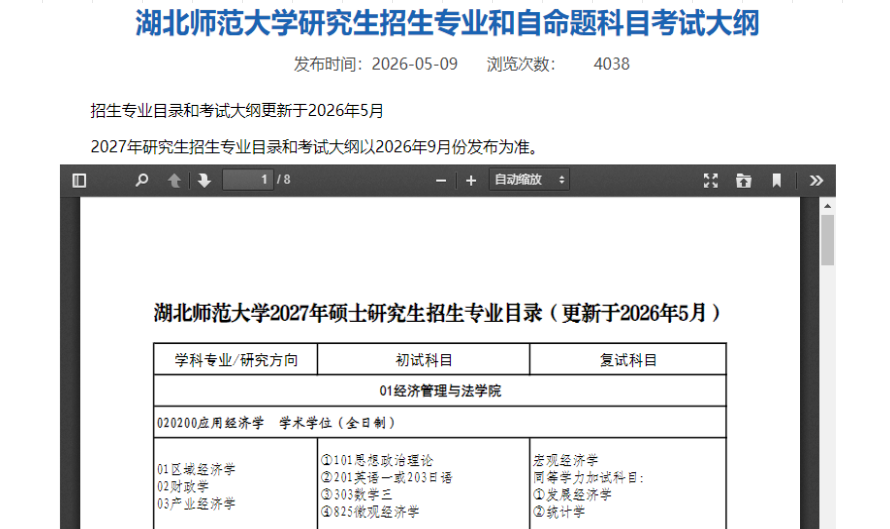
Task: Click ②统计学 in the table
Action: (559, 511)
